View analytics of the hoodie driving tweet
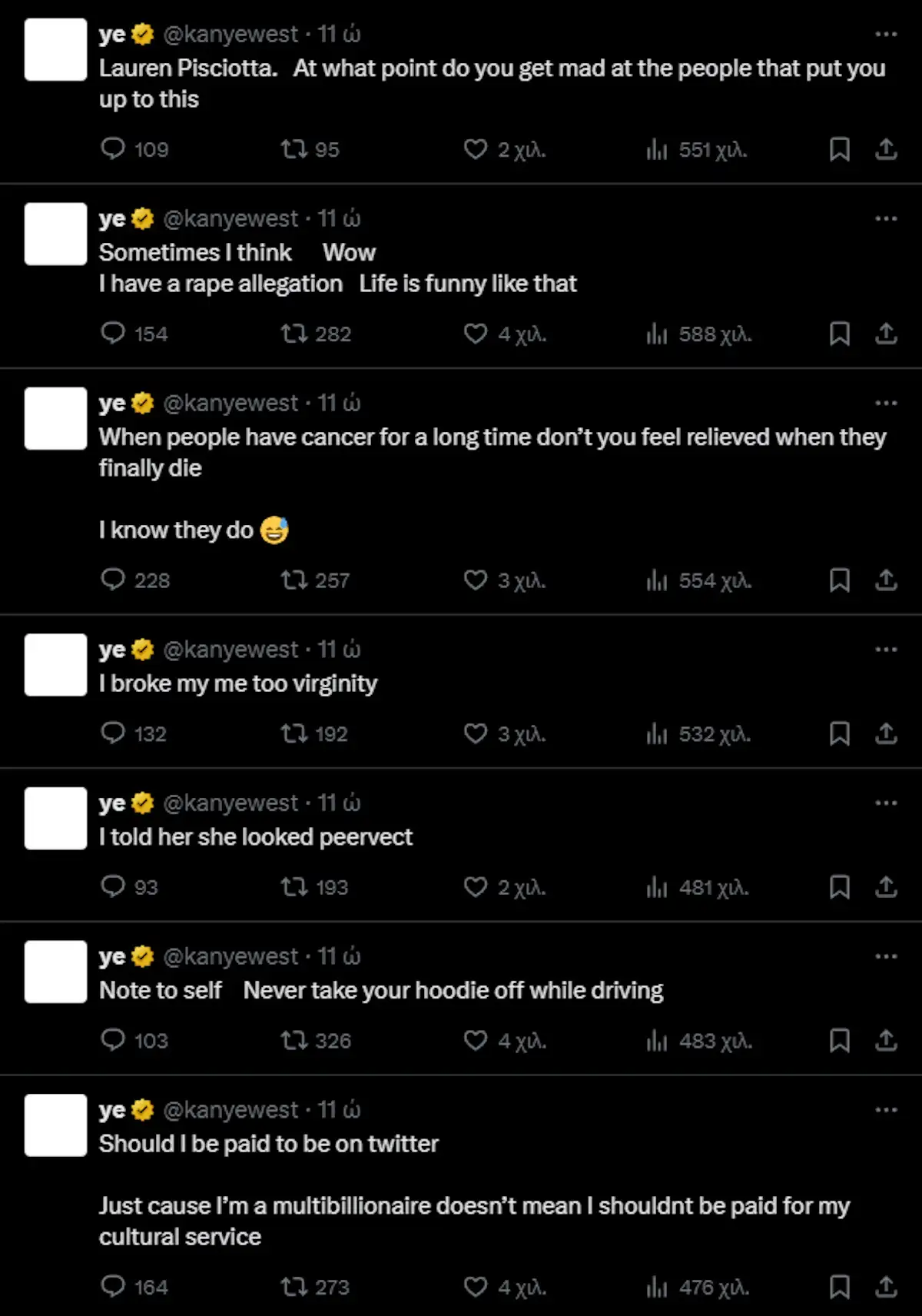This screenshot has height=1316, width=922. (657, 1041)
